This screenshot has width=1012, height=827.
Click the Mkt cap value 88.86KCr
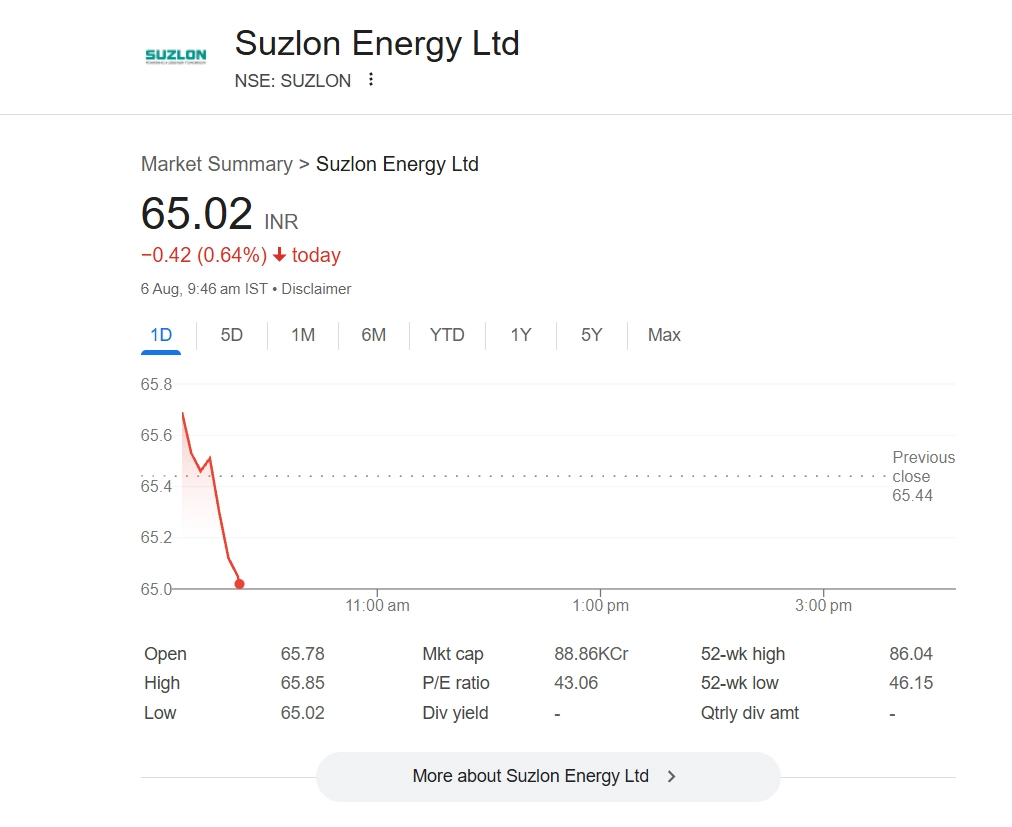pyautogui.click(x=591, y=654)
